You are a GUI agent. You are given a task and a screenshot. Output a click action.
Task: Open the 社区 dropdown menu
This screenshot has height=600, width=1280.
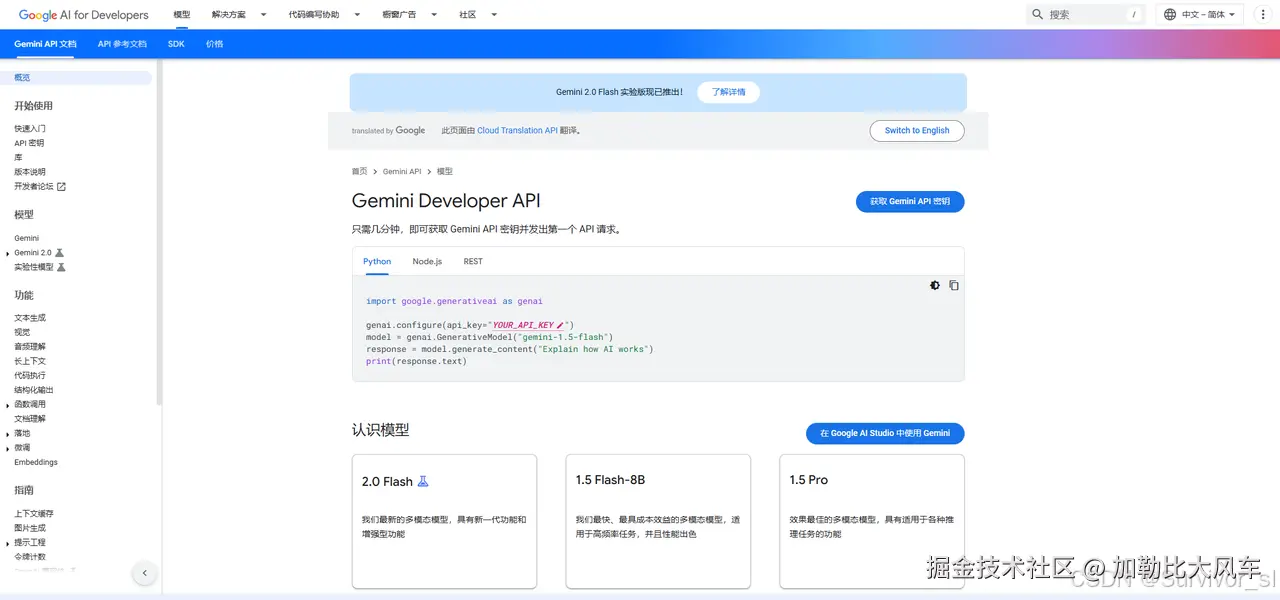point(478,15)
